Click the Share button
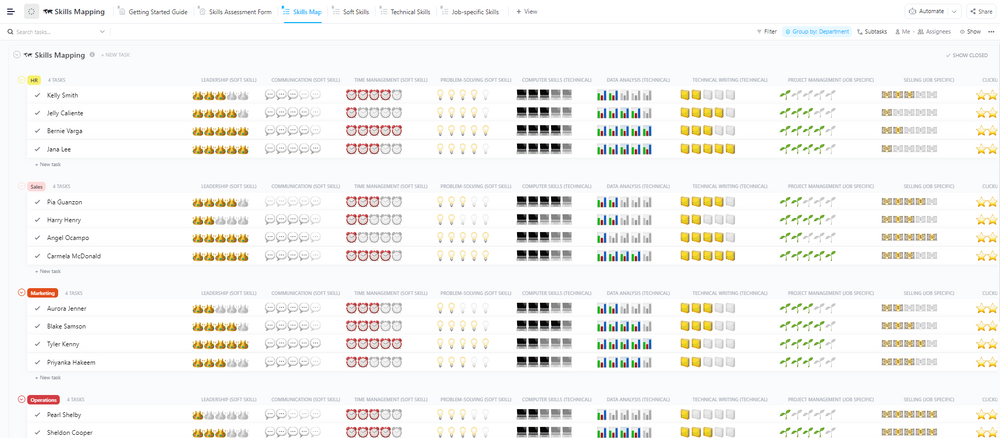1000x438 pixels. [980, 11]
